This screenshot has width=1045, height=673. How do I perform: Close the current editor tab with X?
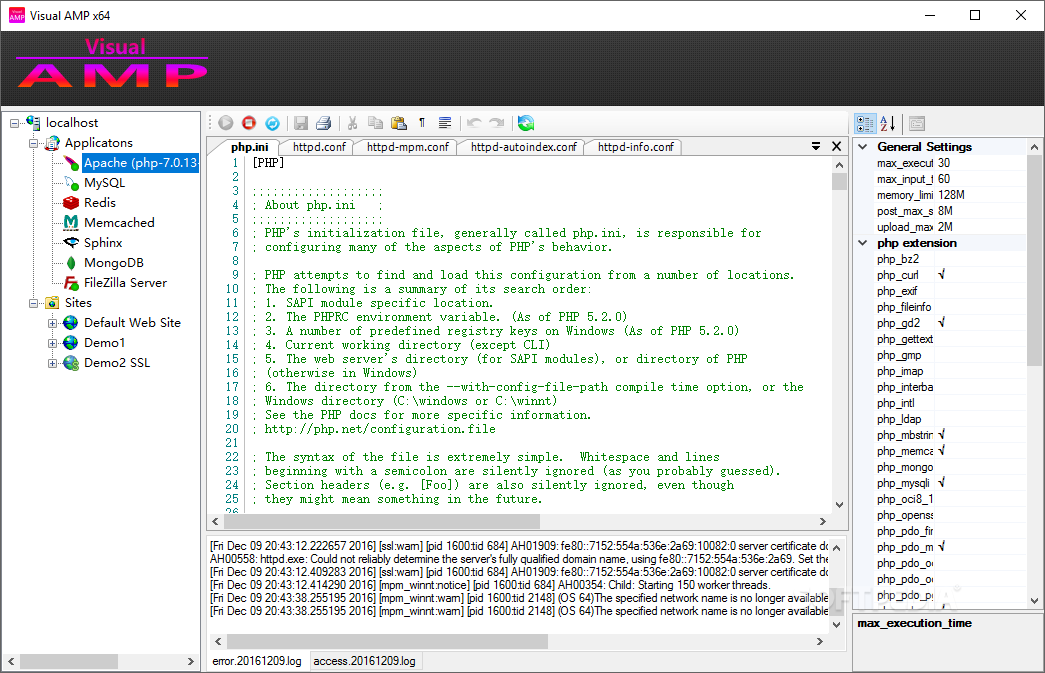(x=837, y=146)
